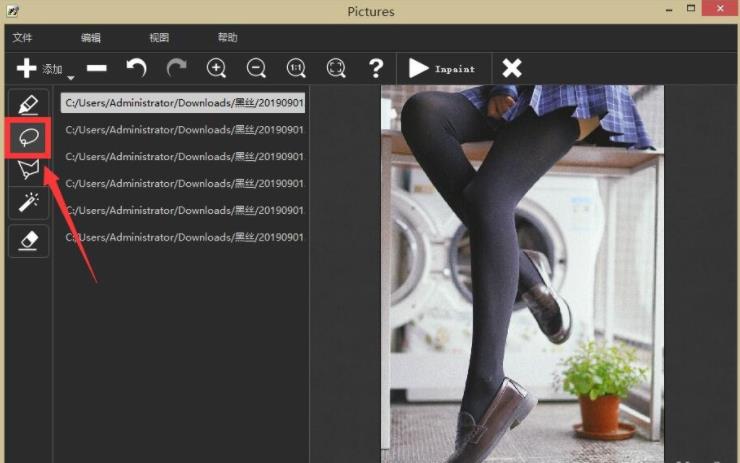Select the Lasso selection tool
This screenshot has height=463, width=740.
pos(28,136)
